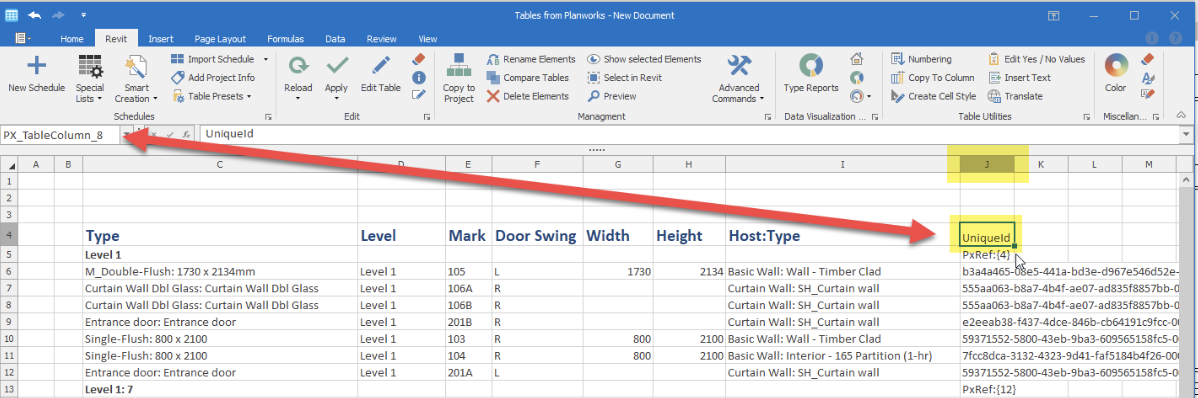The image size is (1198, 398).
Task: Switch to Home tab
Action: 72,39
